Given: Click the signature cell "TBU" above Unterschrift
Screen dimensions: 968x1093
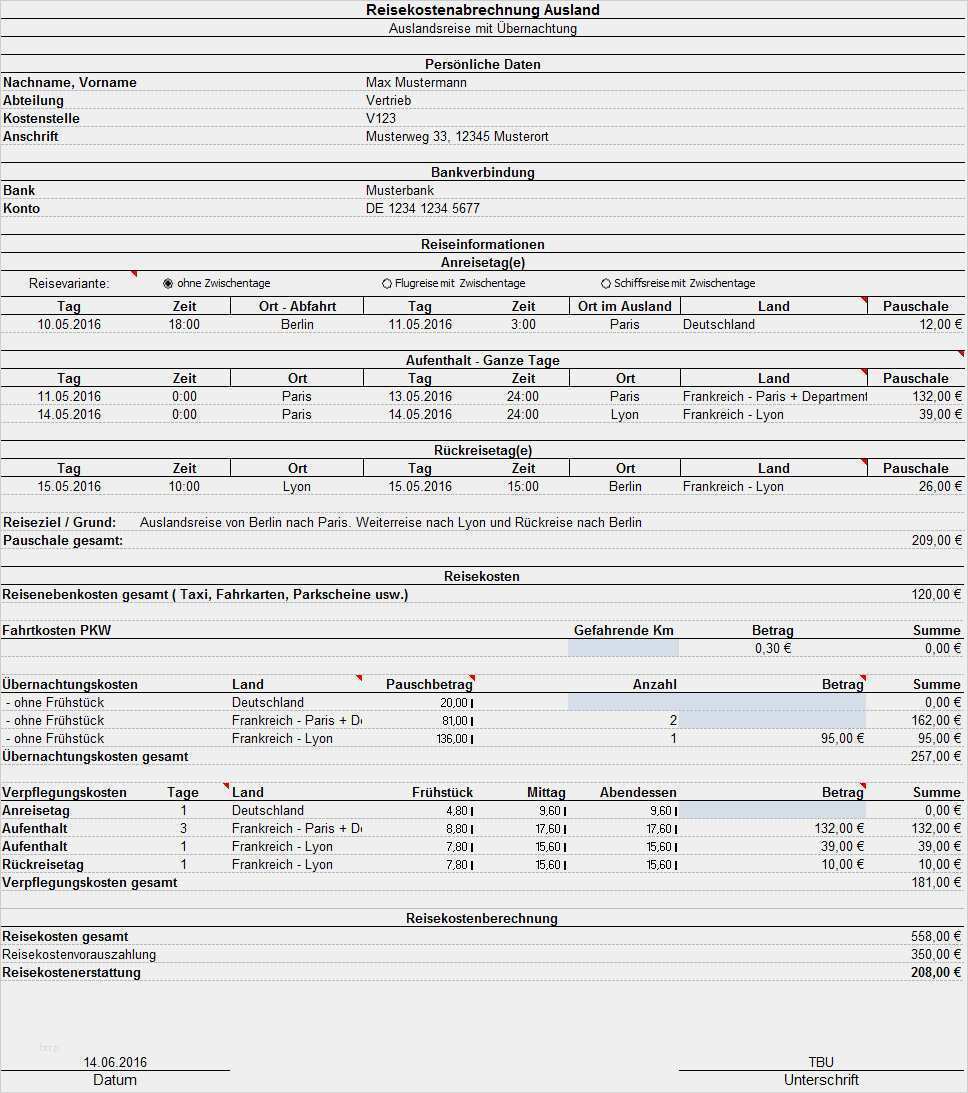Looking at the screenshot, I should click(821, 1062).
